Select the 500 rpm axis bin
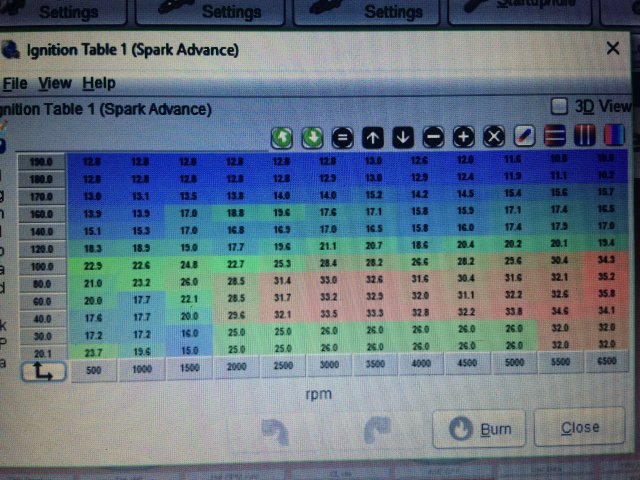The image size is (640, 480). tap(95, 367)
